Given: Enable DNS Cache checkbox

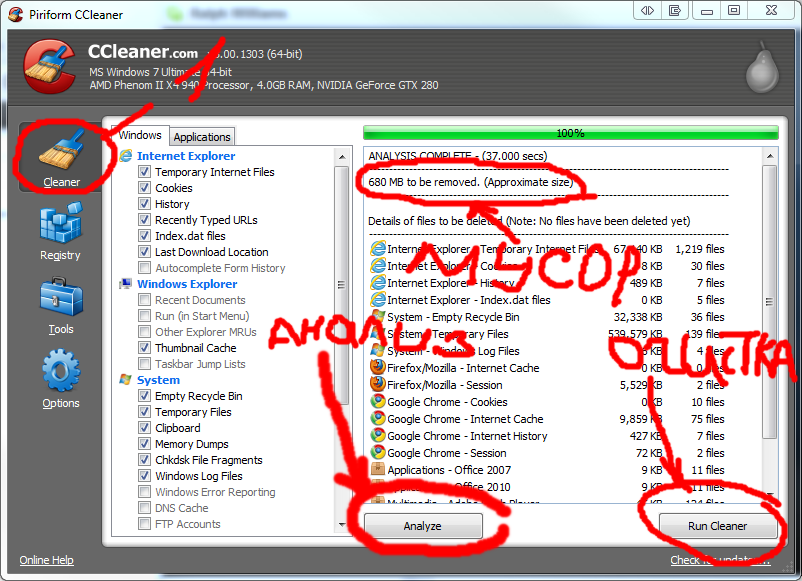Looking at the screenshot, I should click(x=145, y=508).
